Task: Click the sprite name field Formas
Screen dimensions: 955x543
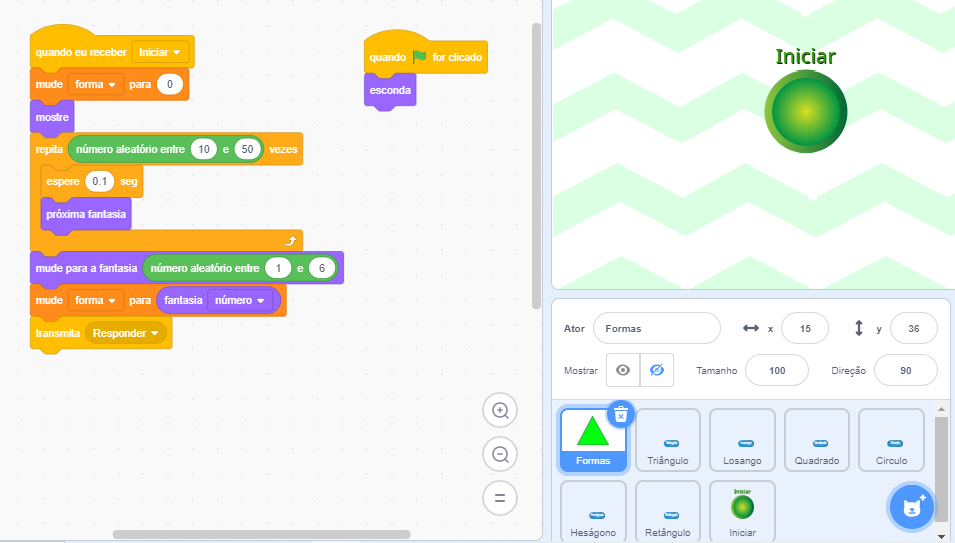Action: [656, 328]
